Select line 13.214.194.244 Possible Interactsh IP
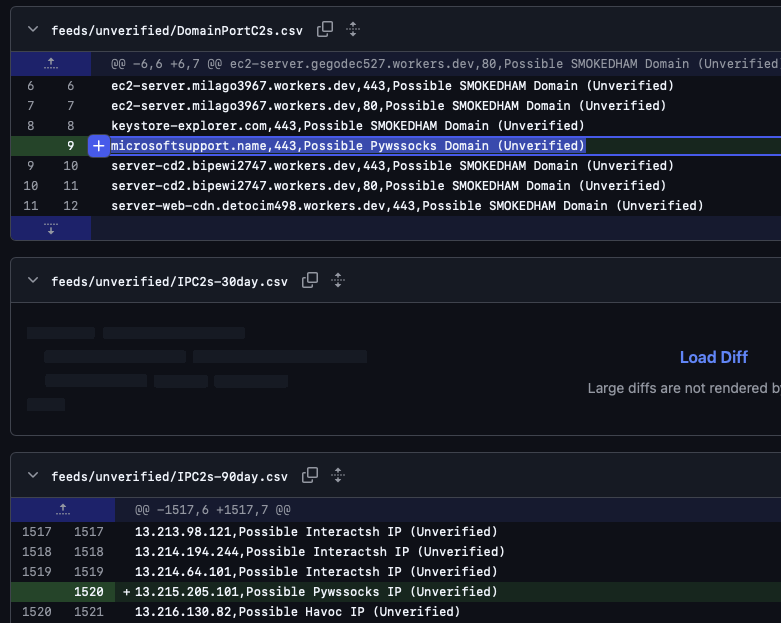Viewport: 781px width, 623px height. [320, 552]
